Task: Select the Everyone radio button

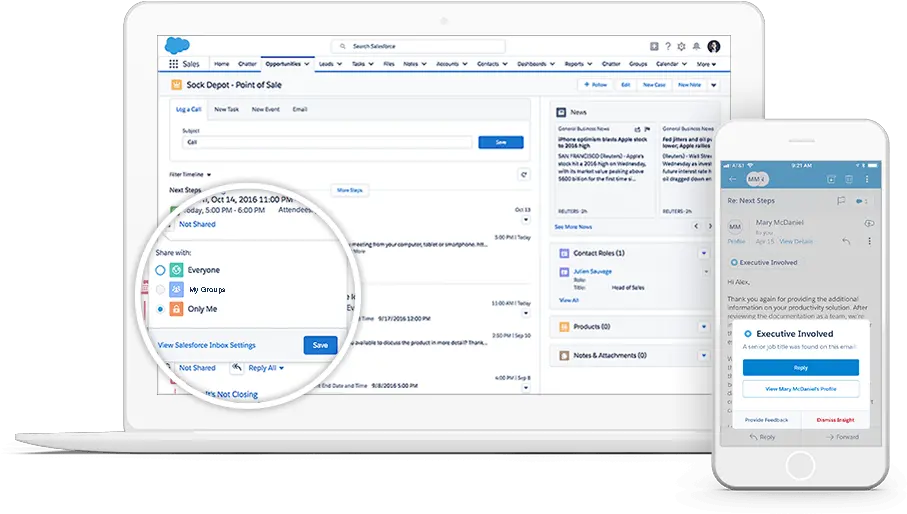Action: [160, 270]
